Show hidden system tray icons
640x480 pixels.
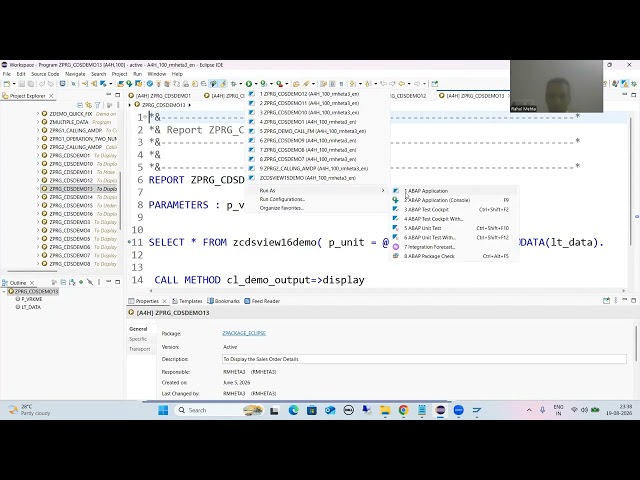pos(529,410)
